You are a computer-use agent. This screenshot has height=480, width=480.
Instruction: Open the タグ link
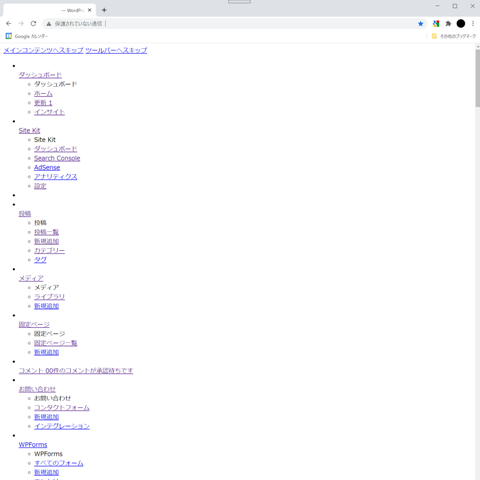(x=40, y=260)
